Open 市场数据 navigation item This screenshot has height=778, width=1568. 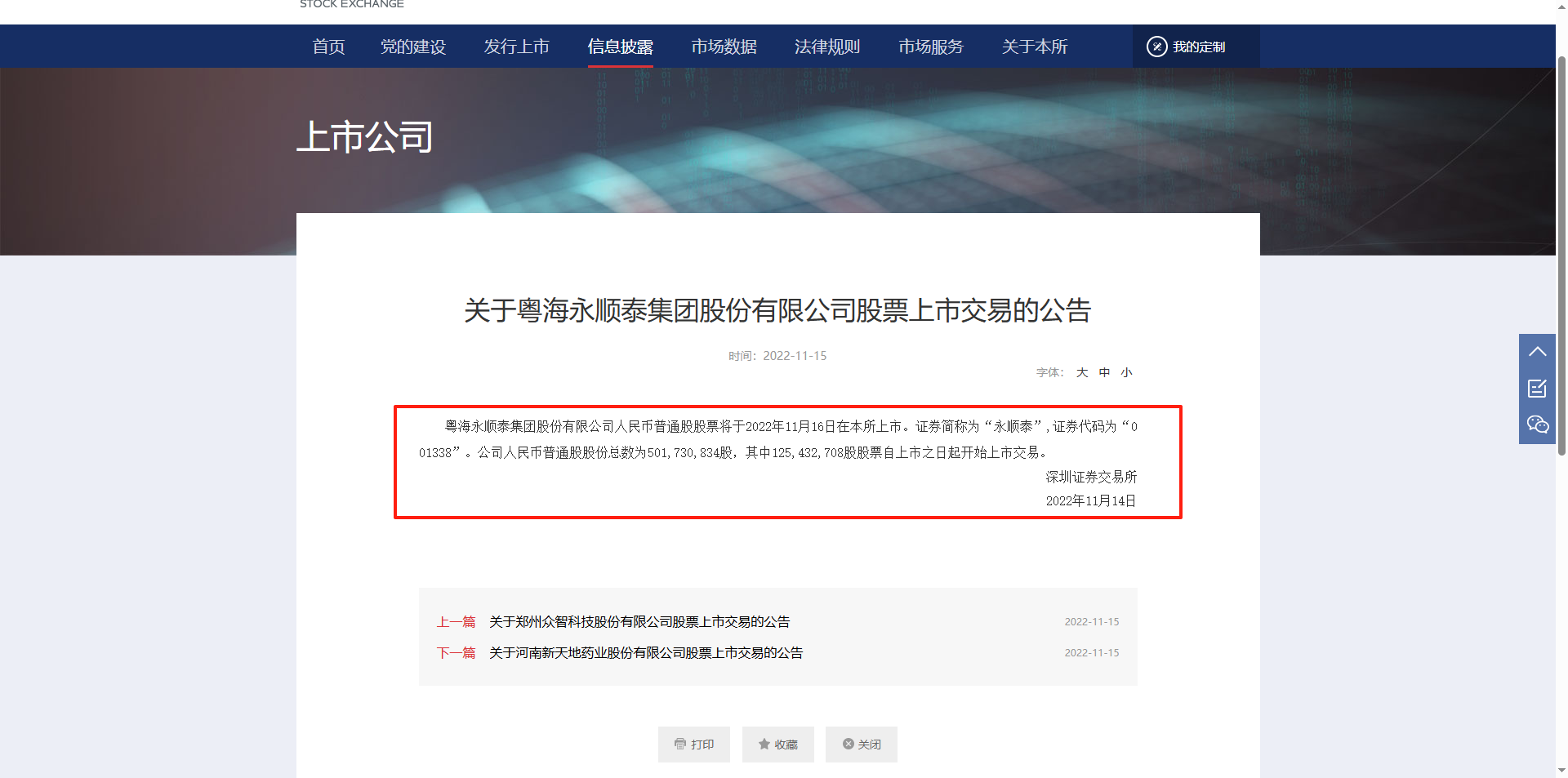pos(724,47)
